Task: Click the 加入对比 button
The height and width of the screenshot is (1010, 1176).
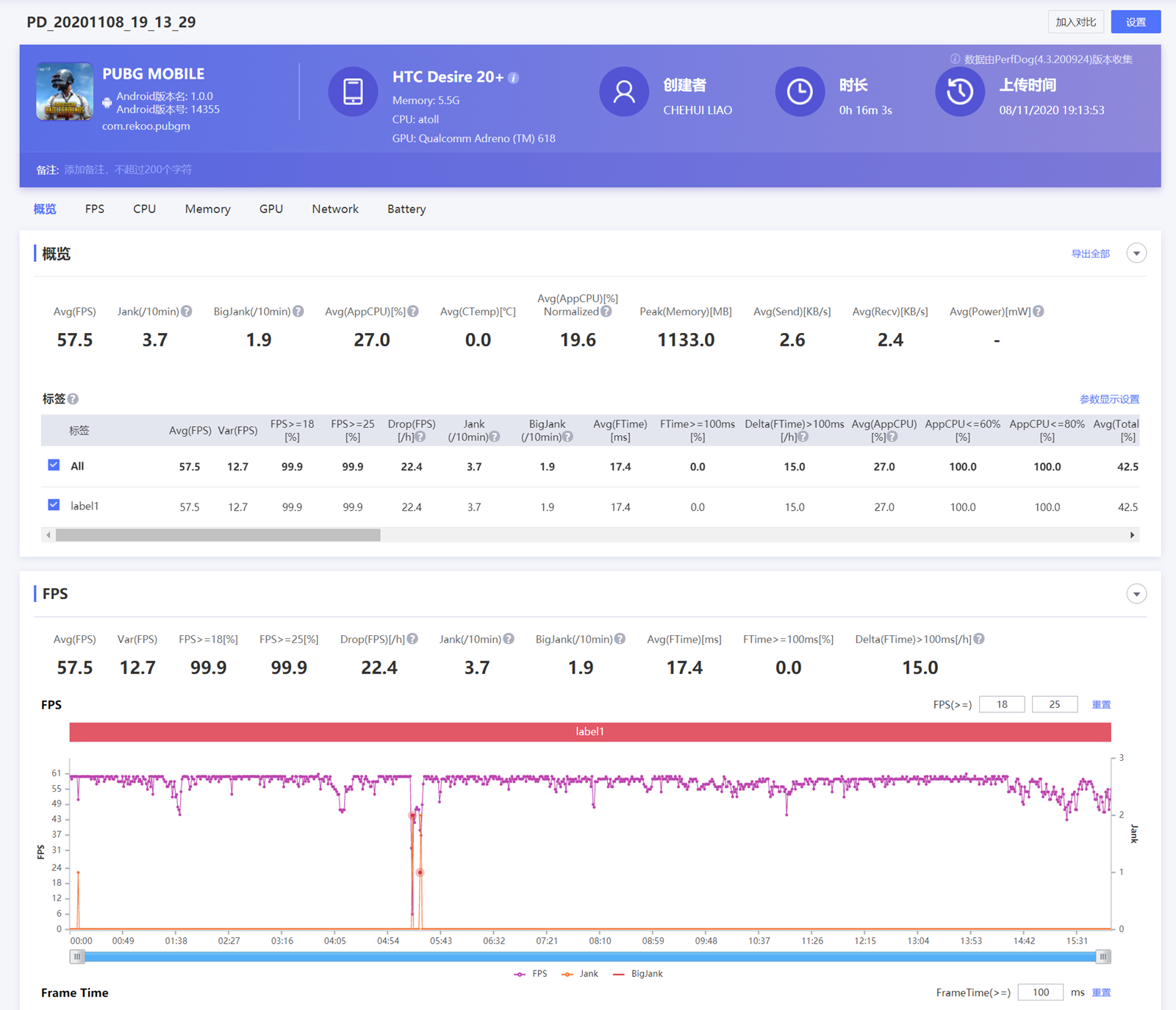Action: pyautogui.click(x=1075, y=22)
